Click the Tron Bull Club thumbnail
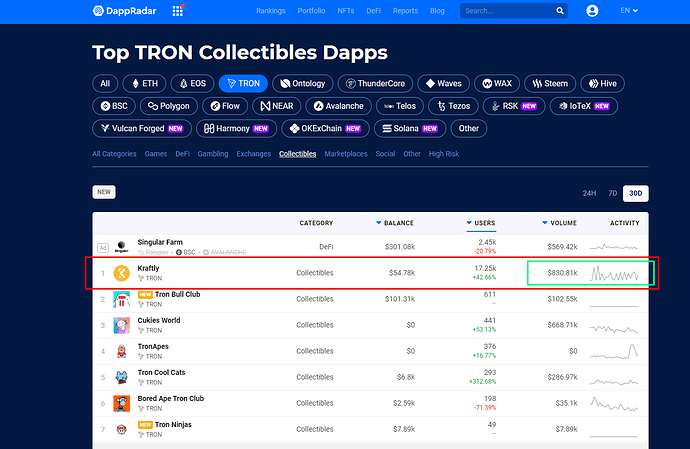The width and height of the screenshot is (690, 449). pyautogui.click(x=121, y=299)
